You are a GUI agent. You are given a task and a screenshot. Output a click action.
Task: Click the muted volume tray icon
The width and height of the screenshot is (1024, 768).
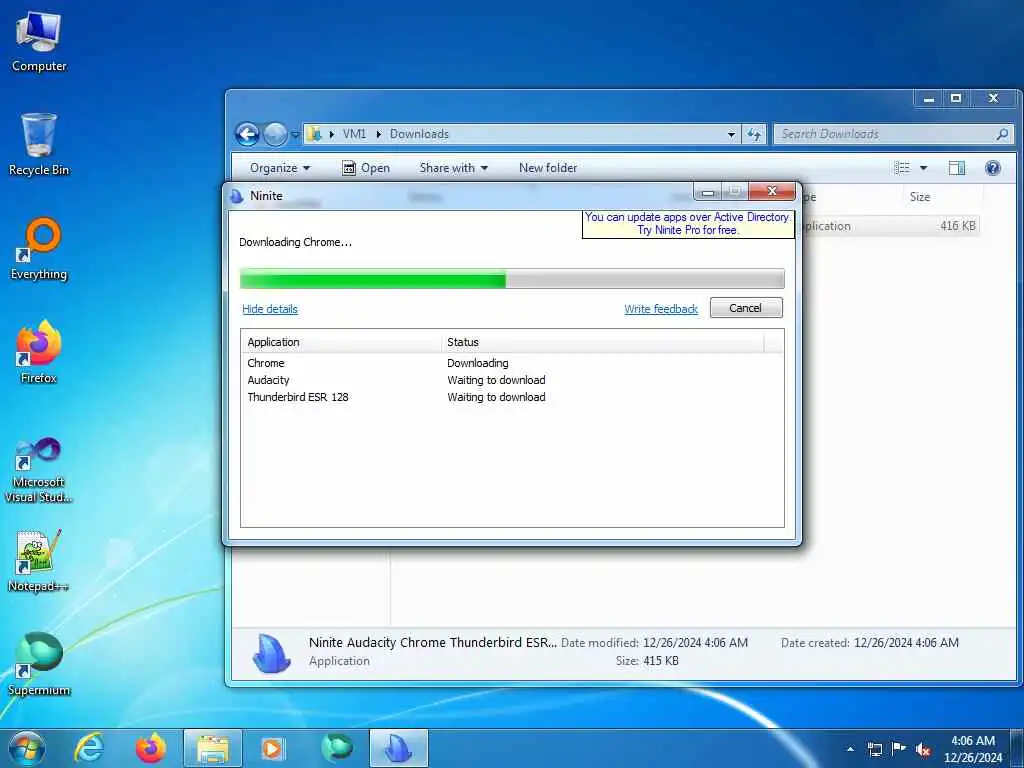click(x=923, y=750)
